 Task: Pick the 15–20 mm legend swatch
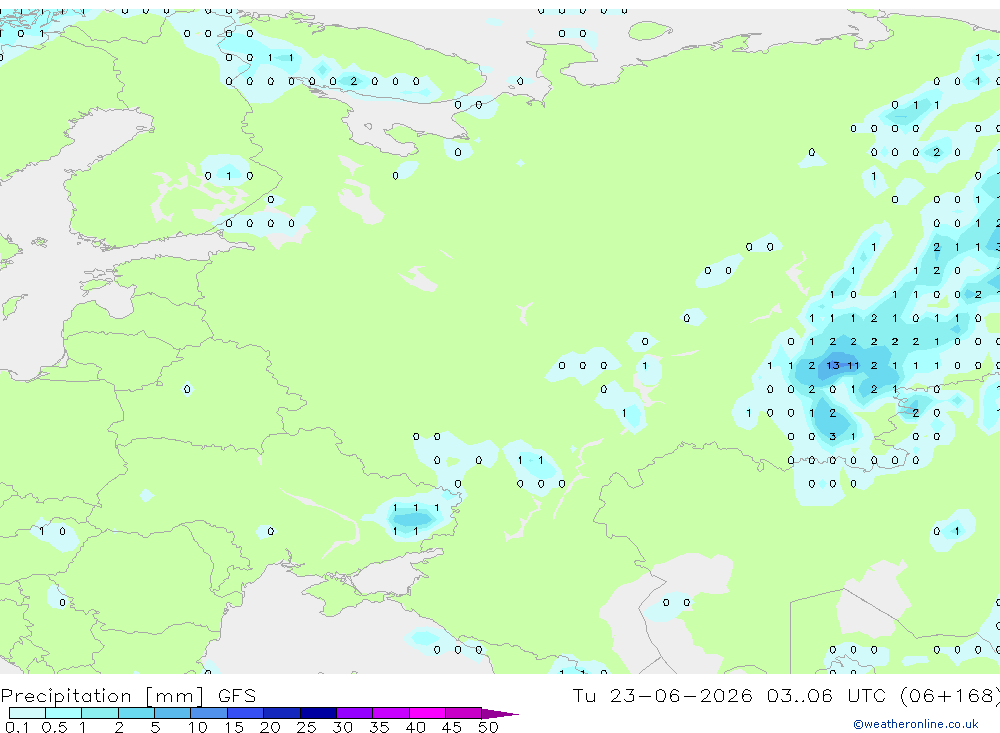pos(246,713)
